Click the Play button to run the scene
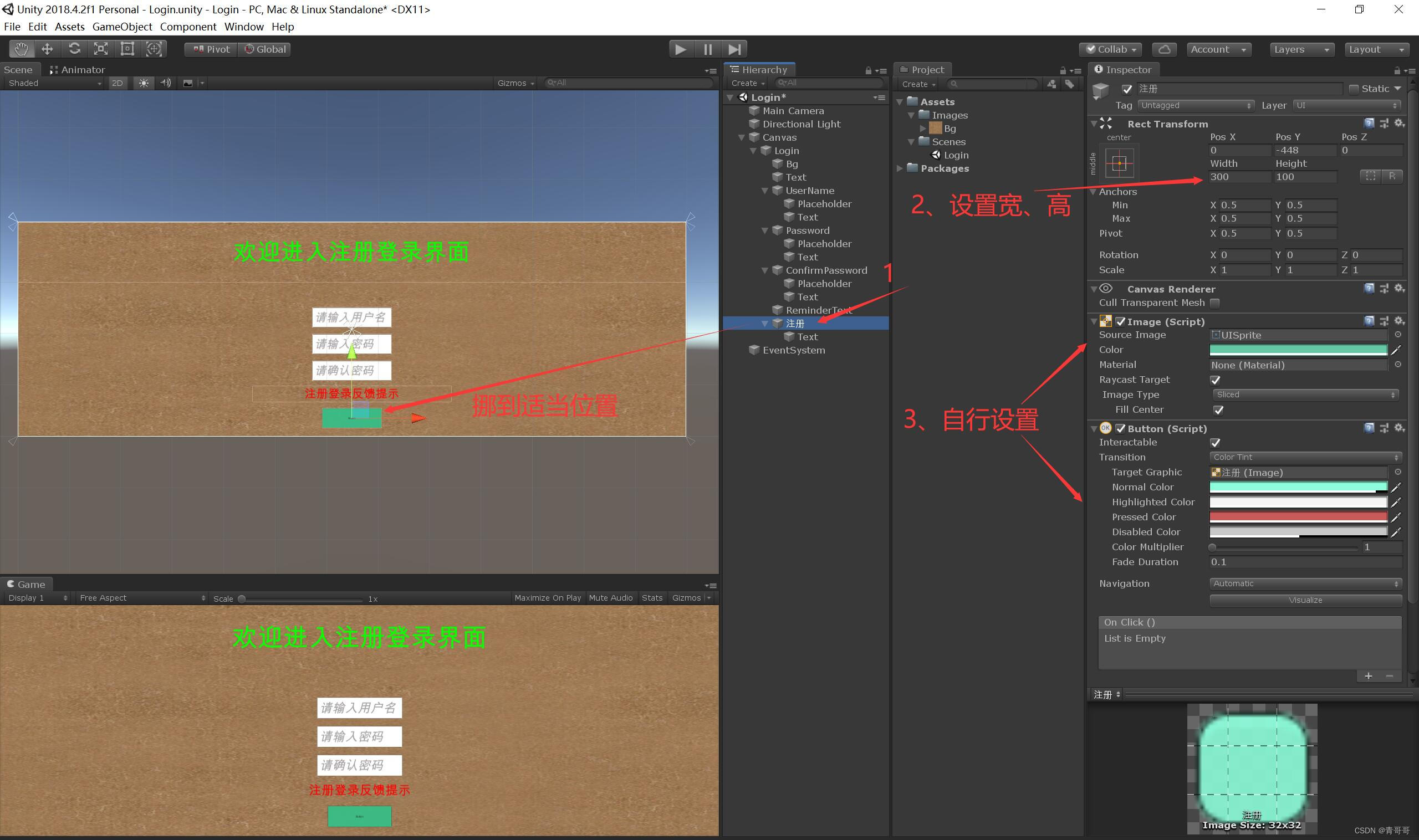The image size is (1419, 840). pyautogui.click(x=679, y=48)
